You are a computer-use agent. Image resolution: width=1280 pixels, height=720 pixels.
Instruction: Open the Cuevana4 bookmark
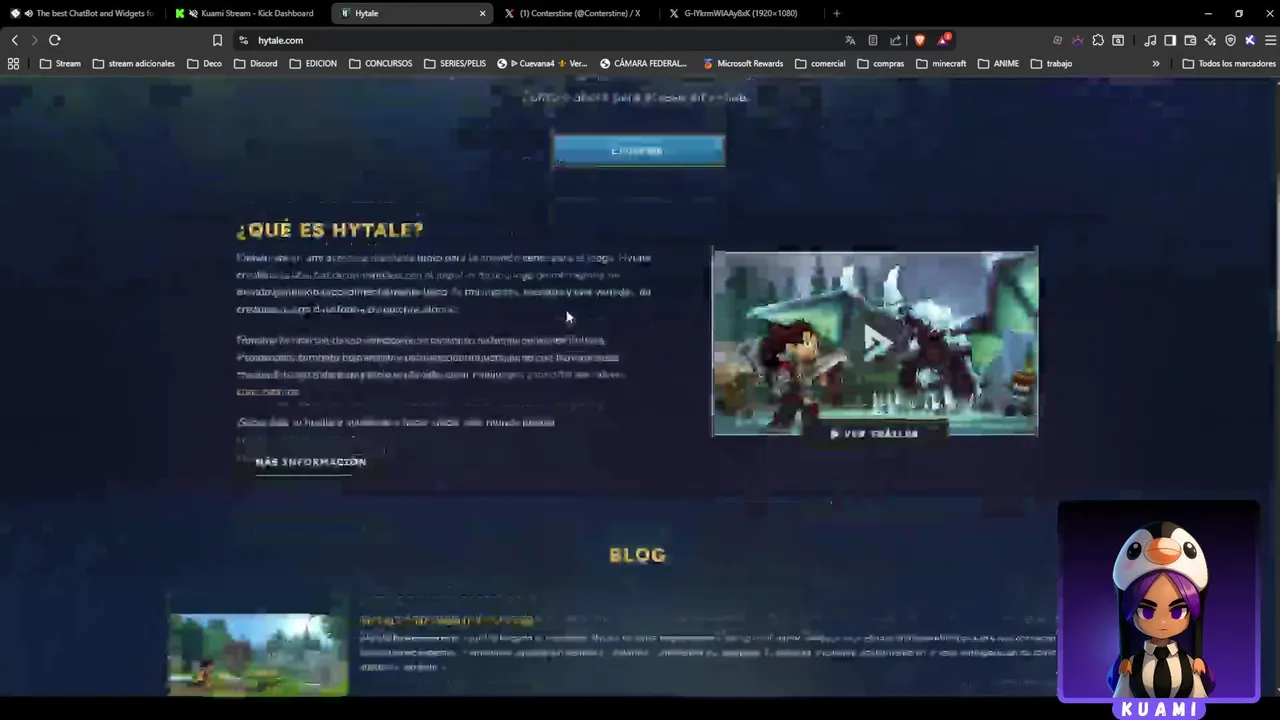point(542,63)
